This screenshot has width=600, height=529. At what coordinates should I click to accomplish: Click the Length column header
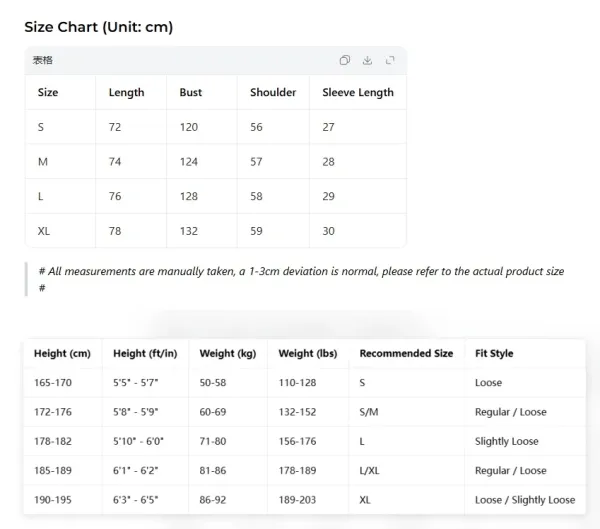click(126, 93)
